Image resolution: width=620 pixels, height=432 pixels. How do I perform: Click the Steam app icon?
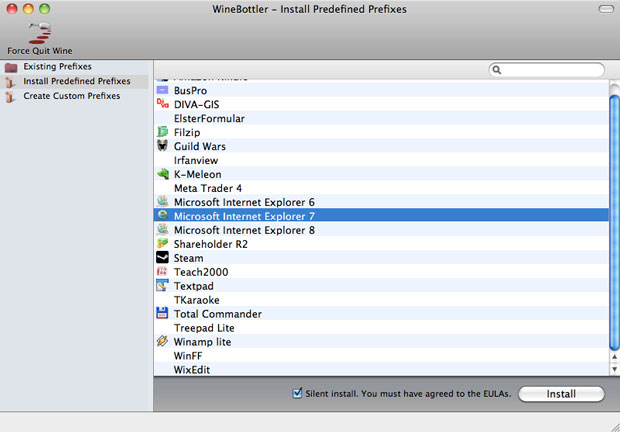[x=163, y=257]
